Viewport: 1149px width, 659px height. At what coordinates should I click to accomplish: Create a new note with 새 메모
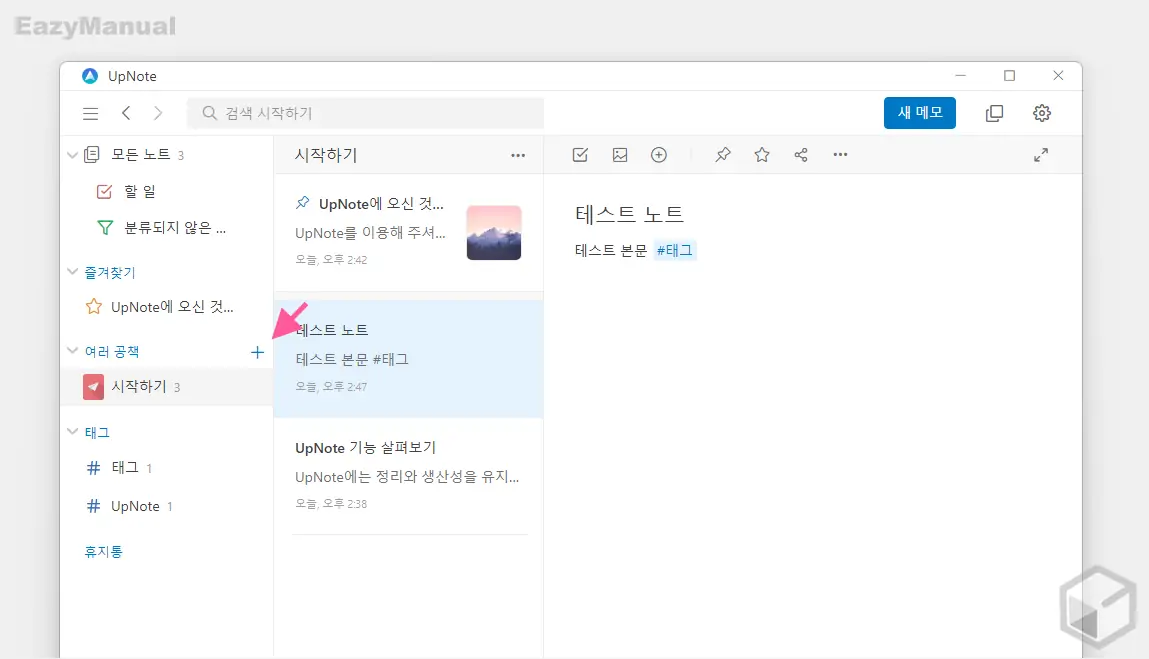920,113
